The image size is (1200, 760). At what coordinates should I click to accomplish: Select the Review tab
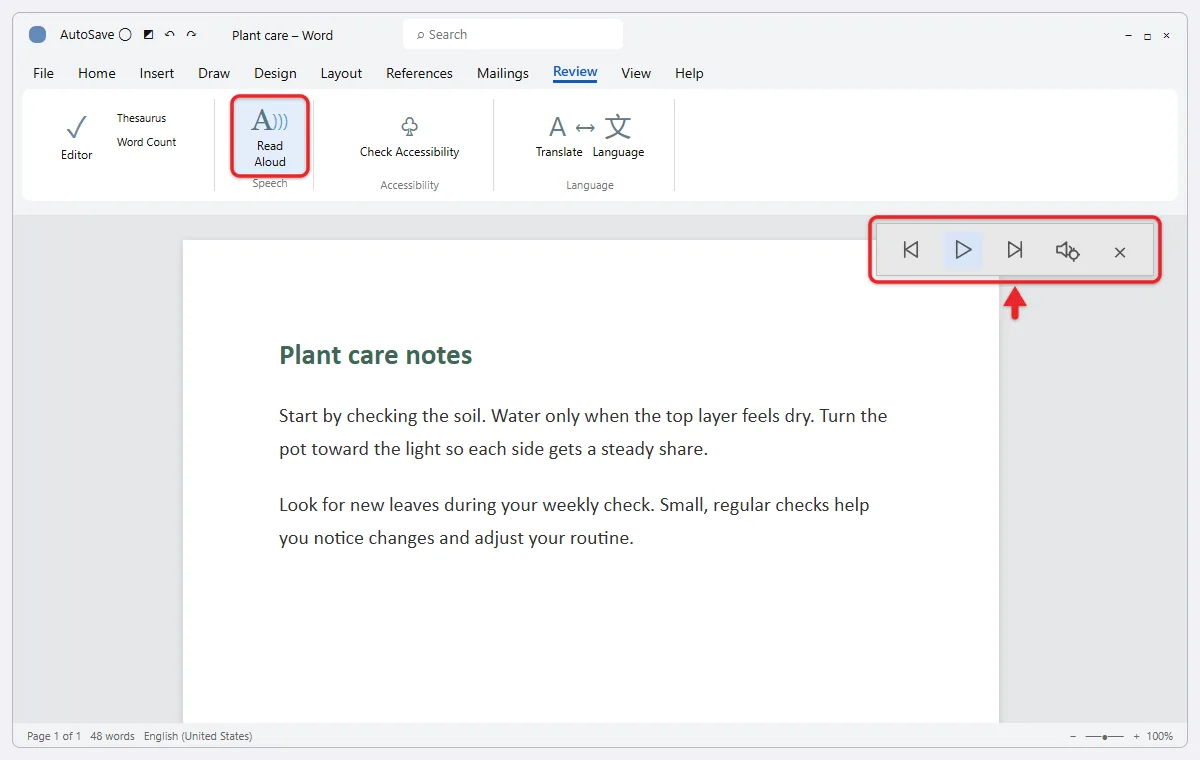pos(575,72)
